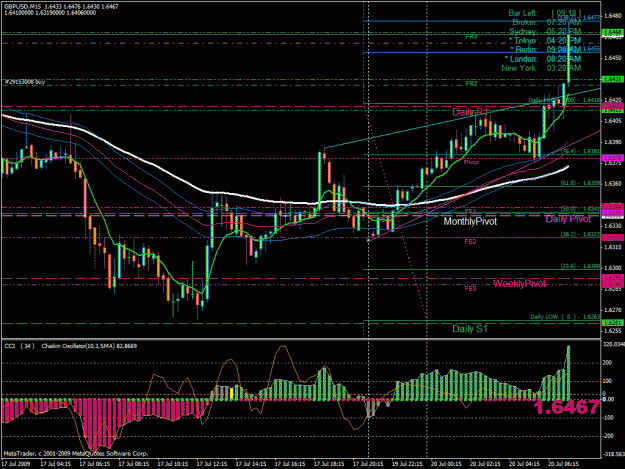The width and height of the screenshot is (625, 469).
Task: Click the '17 Jul 2009' time axis label
Action: pyautogui.click(x=16, y=464)
